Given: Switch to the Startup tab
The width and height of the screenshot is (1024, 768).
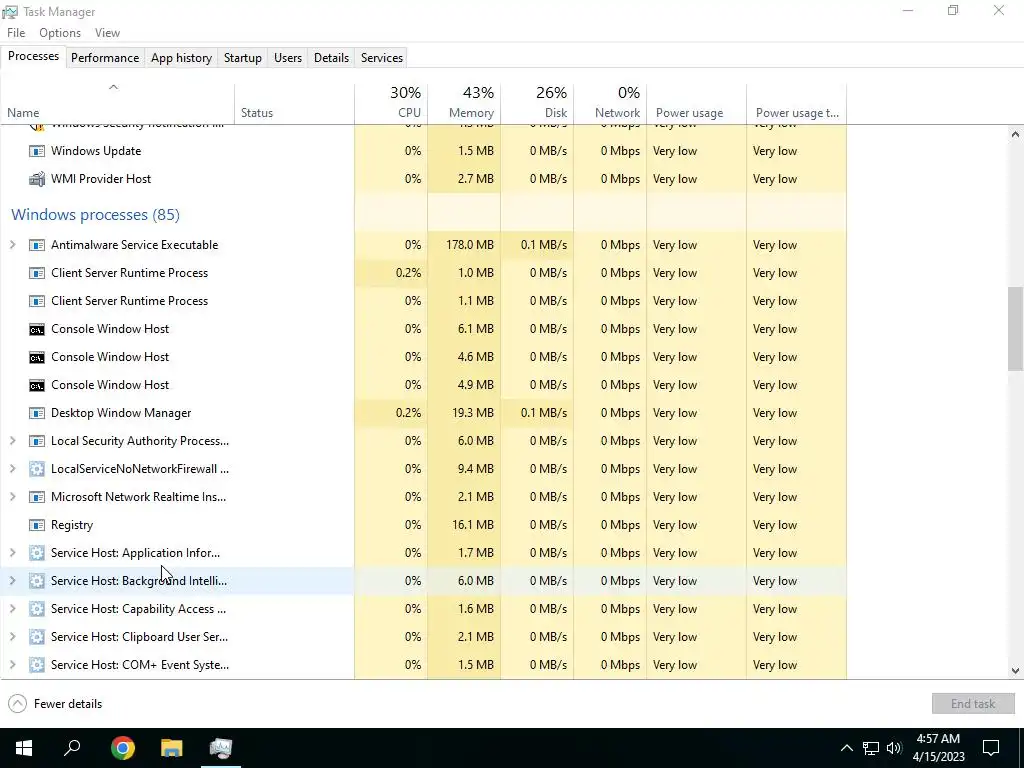Looking at the screenshot, I should (x=242, y=57).
